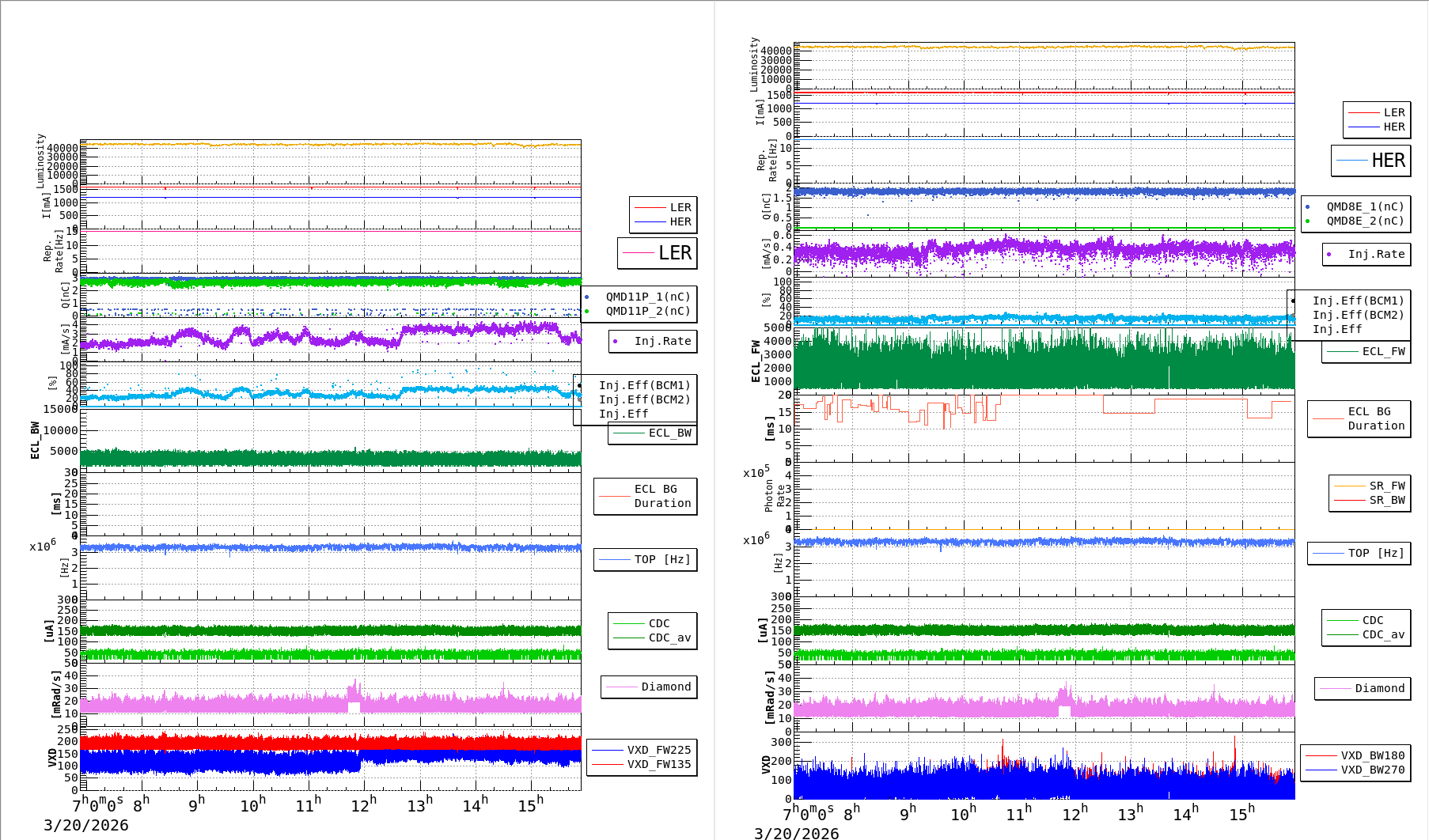Click the QMD11P_2(nC) green legend marker

(586, 312)
